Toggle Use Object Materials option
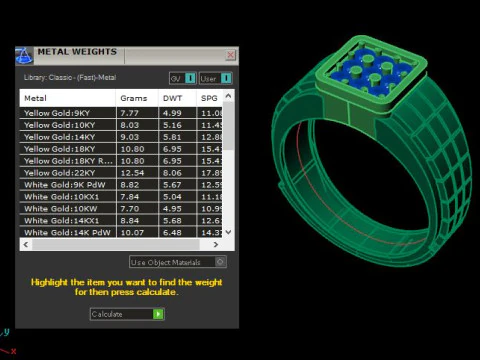Screen dimensions: 480x360 pos(178,262)
